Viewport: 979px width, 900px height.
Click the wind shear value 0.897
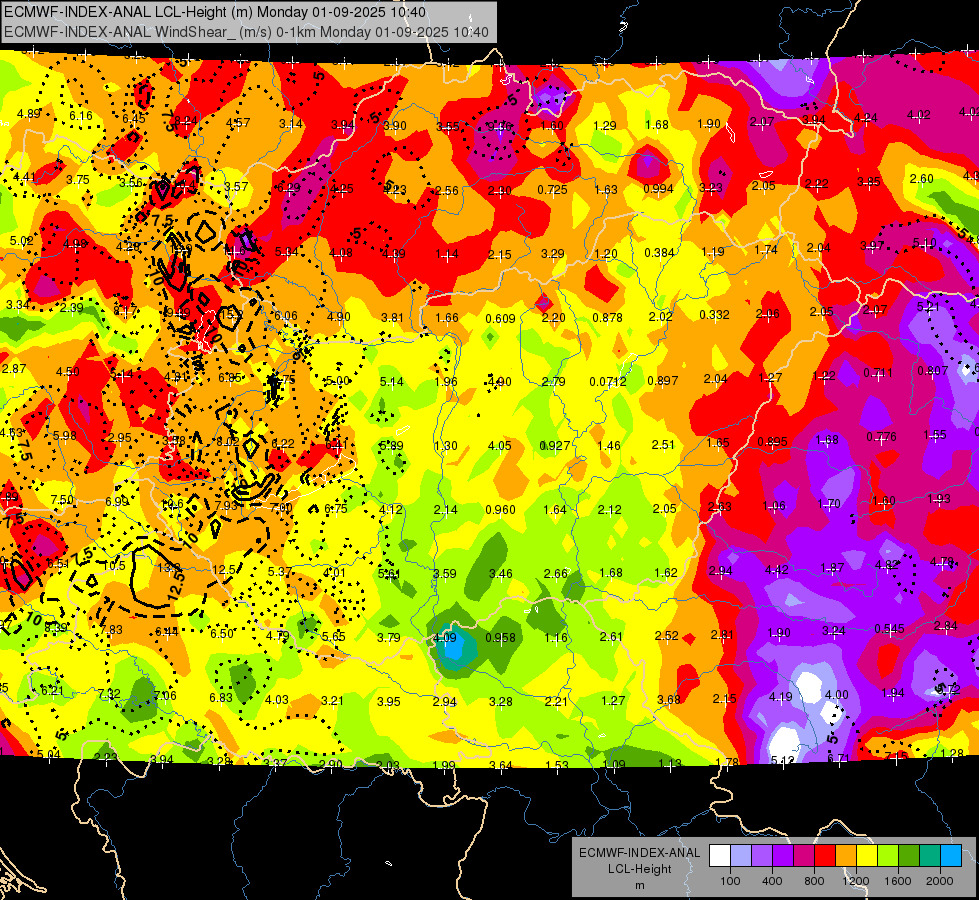[662, 380]
